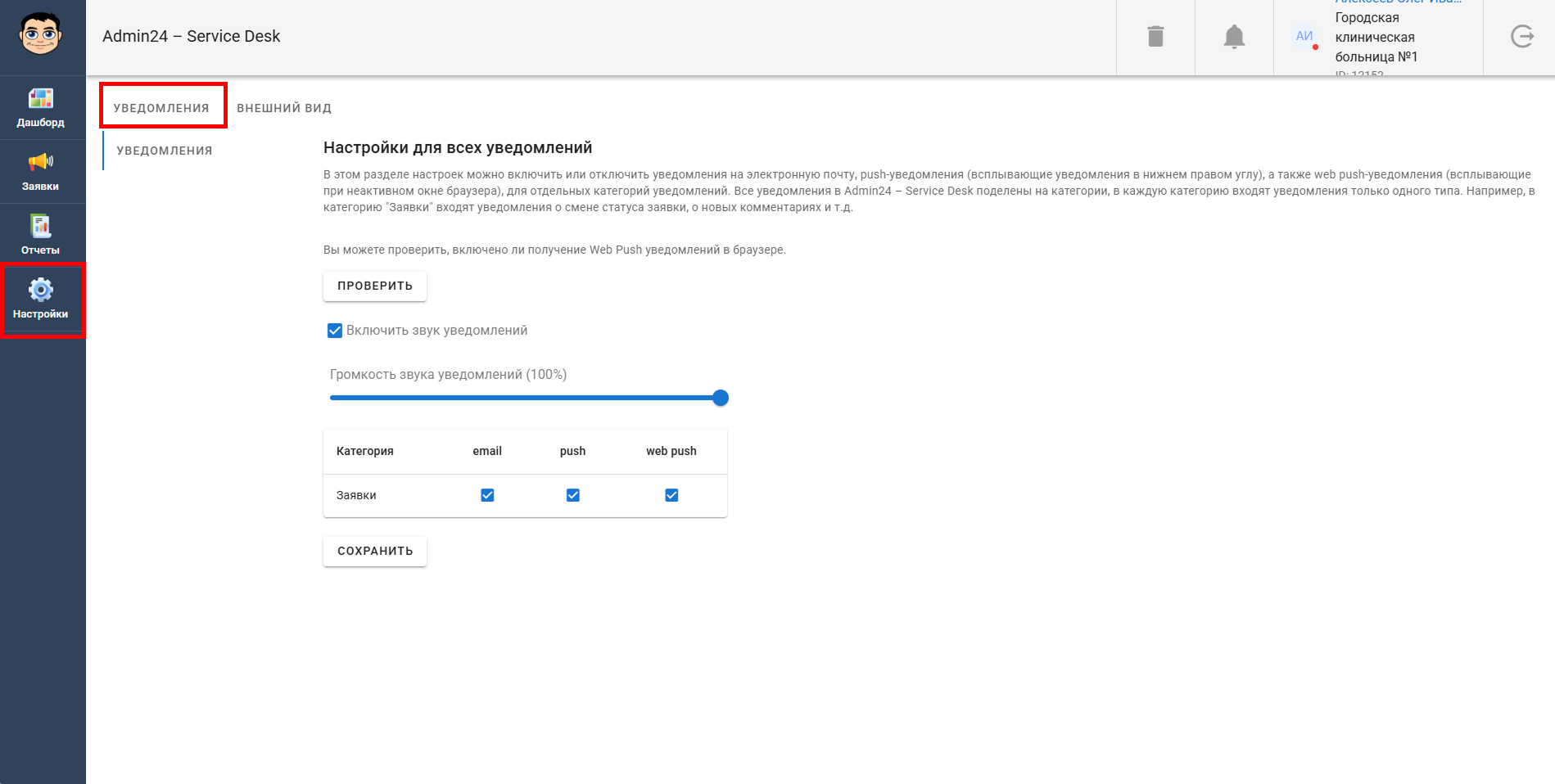The height and width of the screenshot is (784, 1555).
Task: Open the notifications bell icon
Action: 1234,37
